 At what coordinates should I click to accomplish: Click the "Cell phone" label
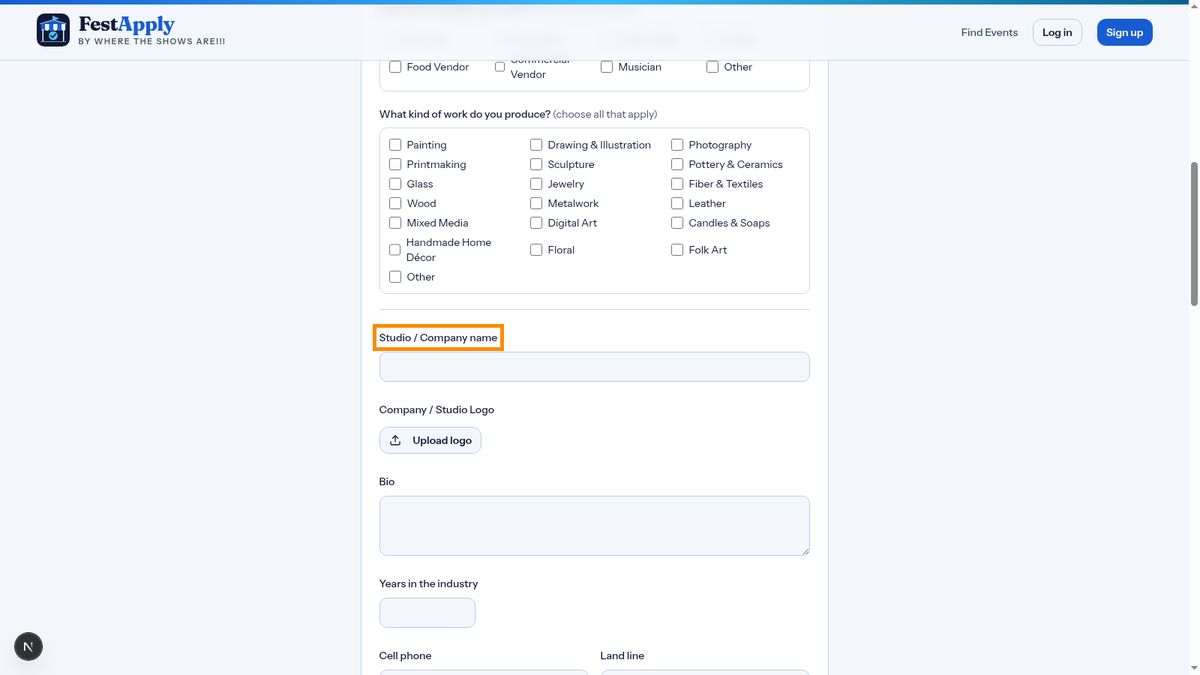405,656
